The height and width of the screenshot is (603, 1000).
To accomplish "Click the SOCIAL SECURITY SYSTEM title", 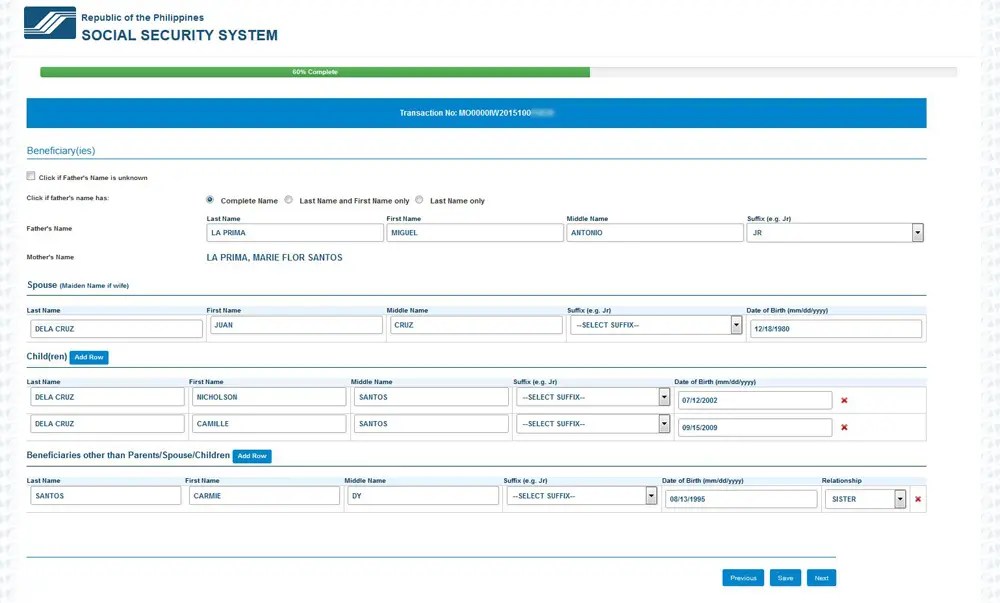I will [x=179, y=35].
